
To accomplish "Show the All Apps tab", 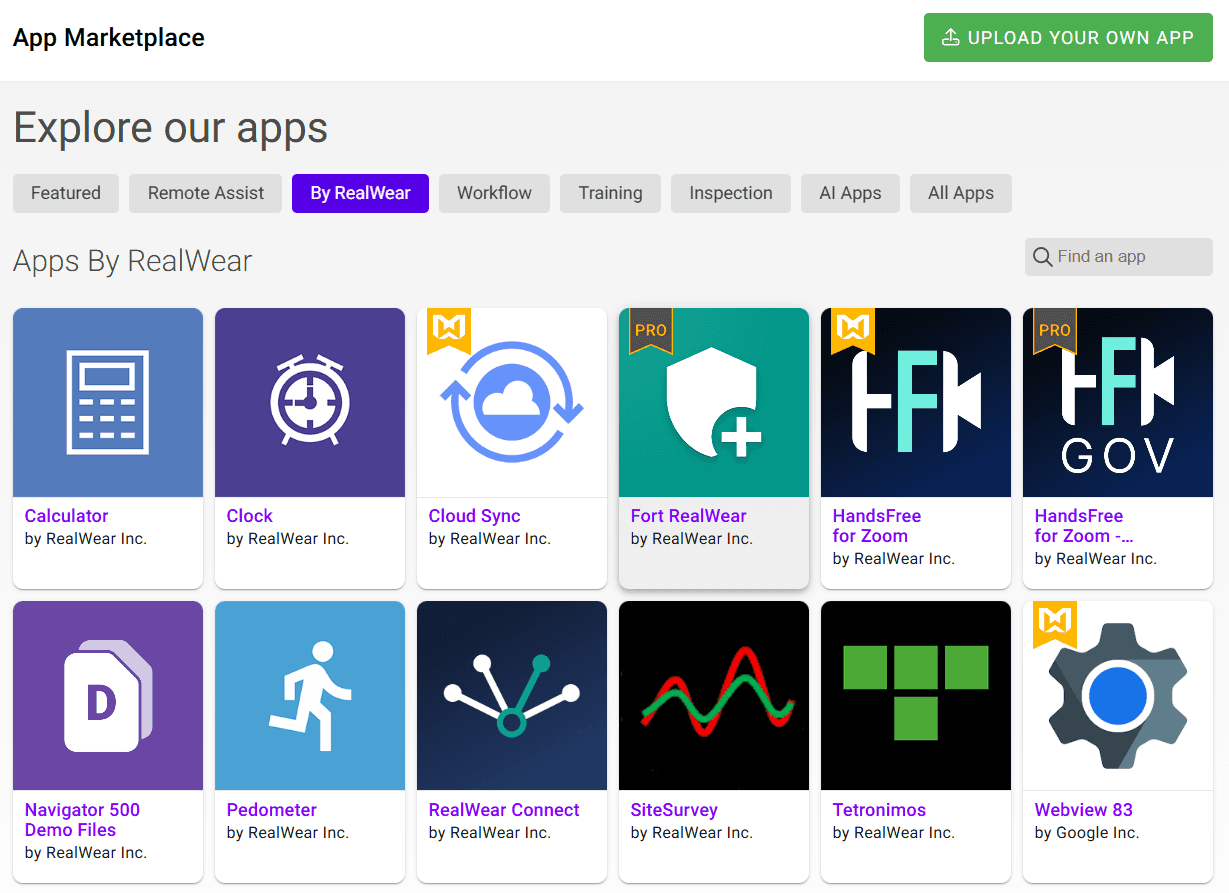I will coord(961,193).
